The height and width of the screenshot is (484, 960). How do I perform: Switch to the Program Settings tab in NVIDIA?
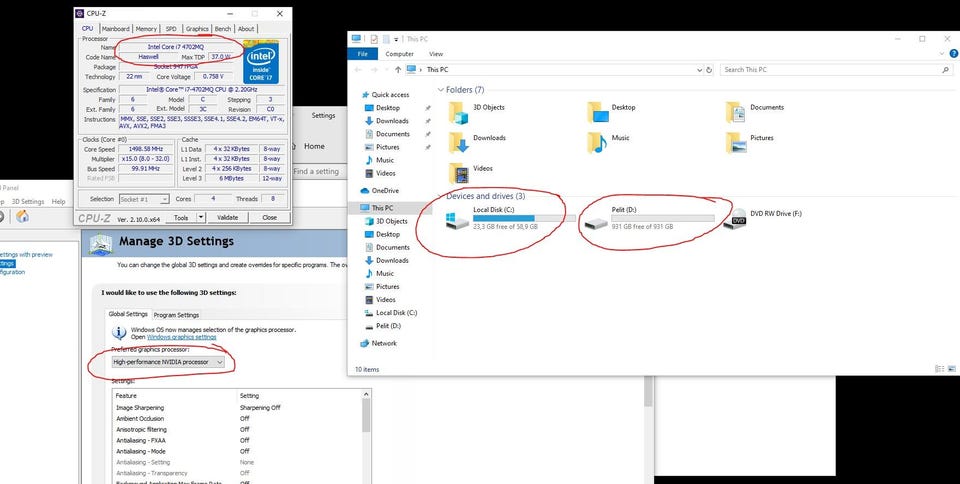[x=176, y=315]
